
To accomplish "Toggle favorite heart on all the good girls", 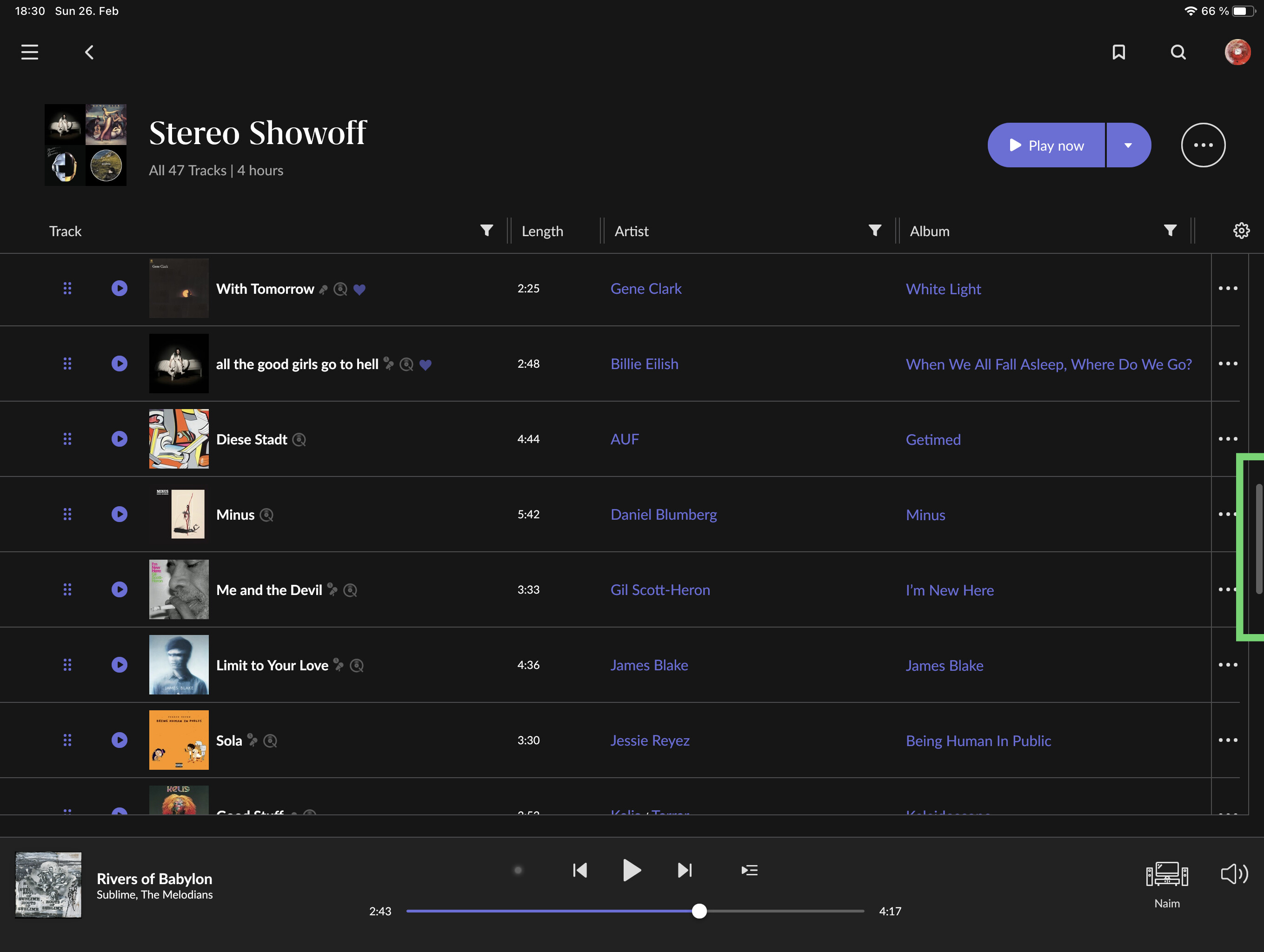I will [x=425, y=365].
